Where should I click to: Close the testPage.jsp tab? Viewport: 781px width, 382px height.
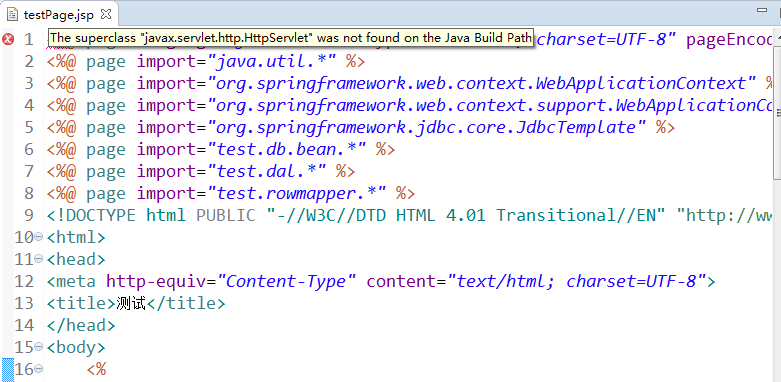[x=106, y=14]
